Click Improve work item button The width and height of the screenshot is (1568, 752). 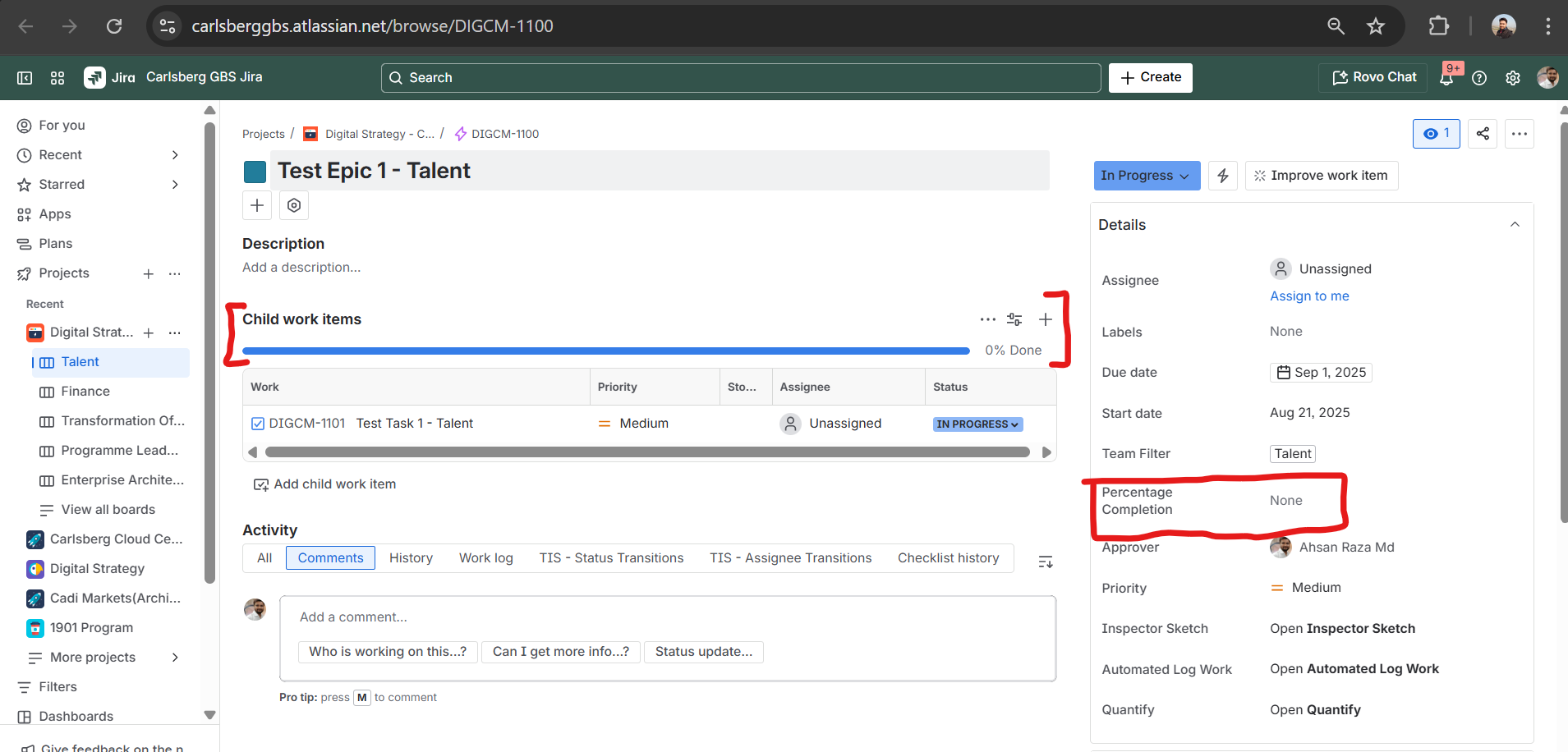(1322, 176)
